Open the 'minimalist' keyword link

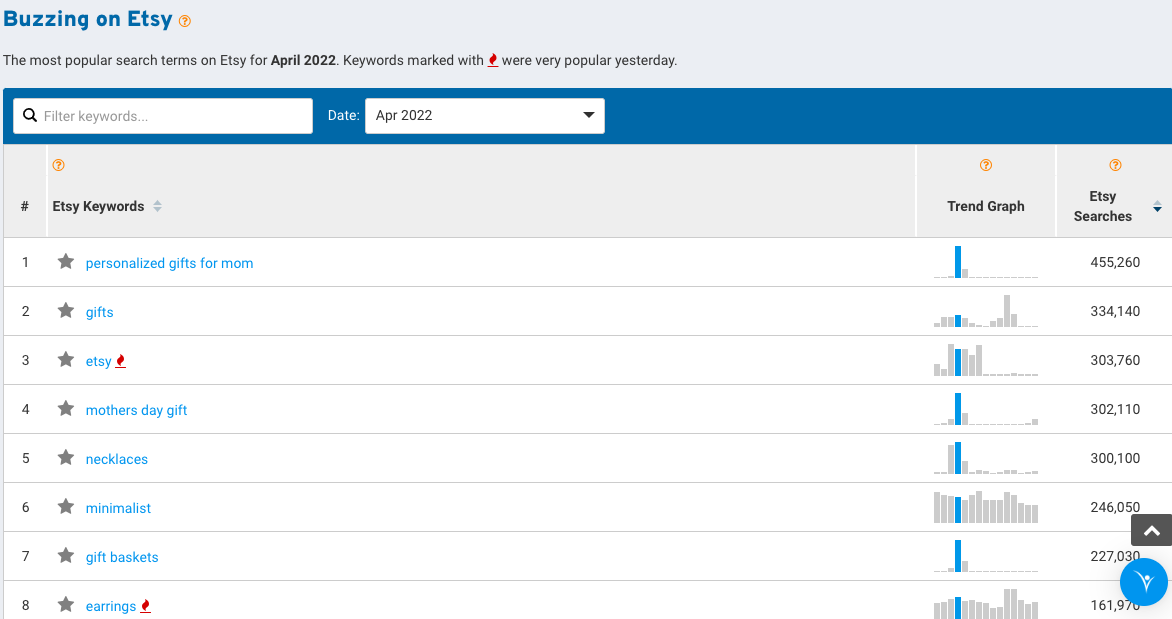(118, 508)
